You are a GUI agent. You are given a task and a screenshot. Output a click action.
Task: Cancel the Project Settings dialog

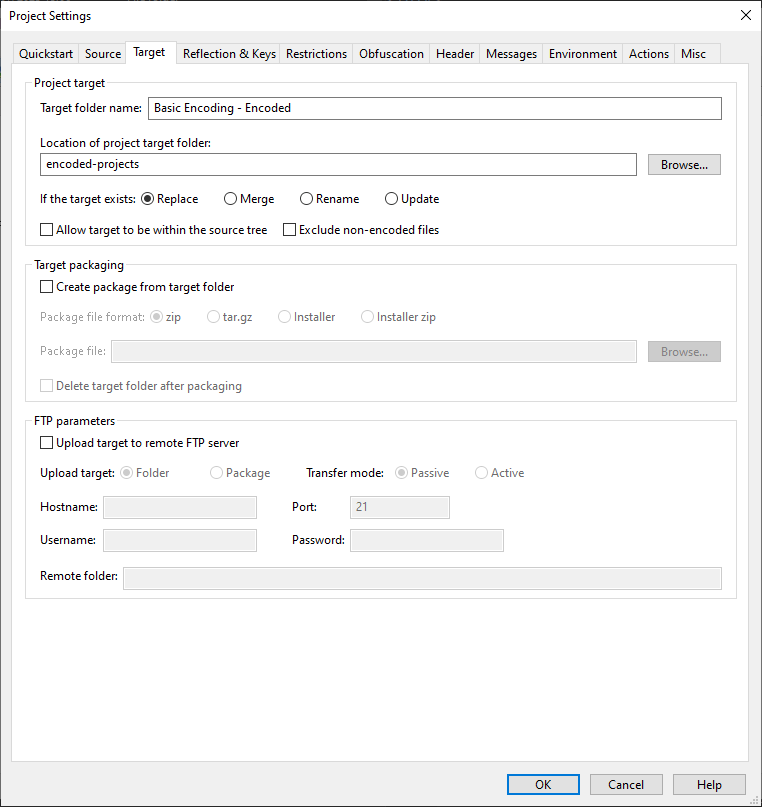(626, 784)
